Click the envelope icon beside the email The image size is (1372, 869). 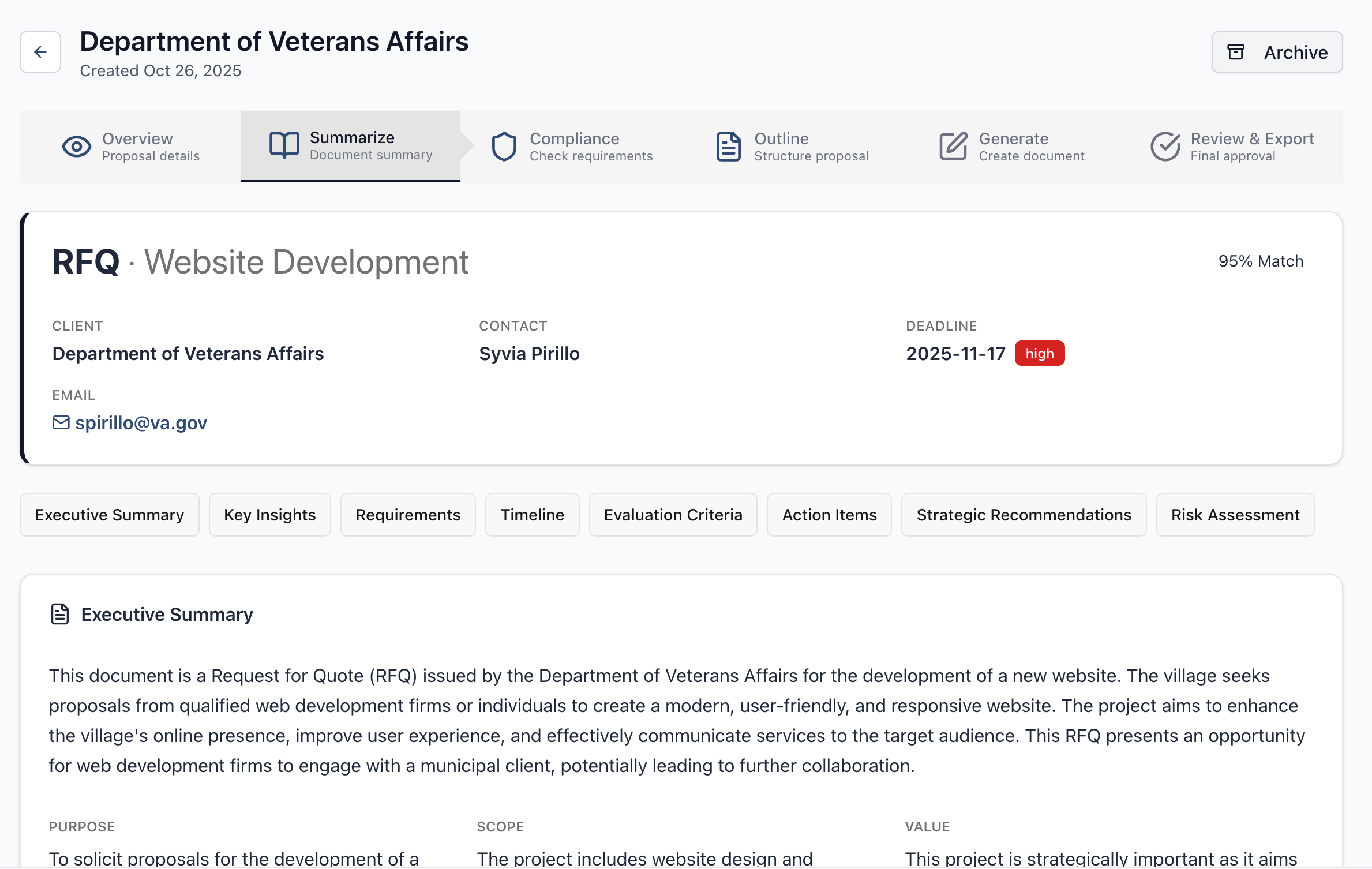click(61, 423)
